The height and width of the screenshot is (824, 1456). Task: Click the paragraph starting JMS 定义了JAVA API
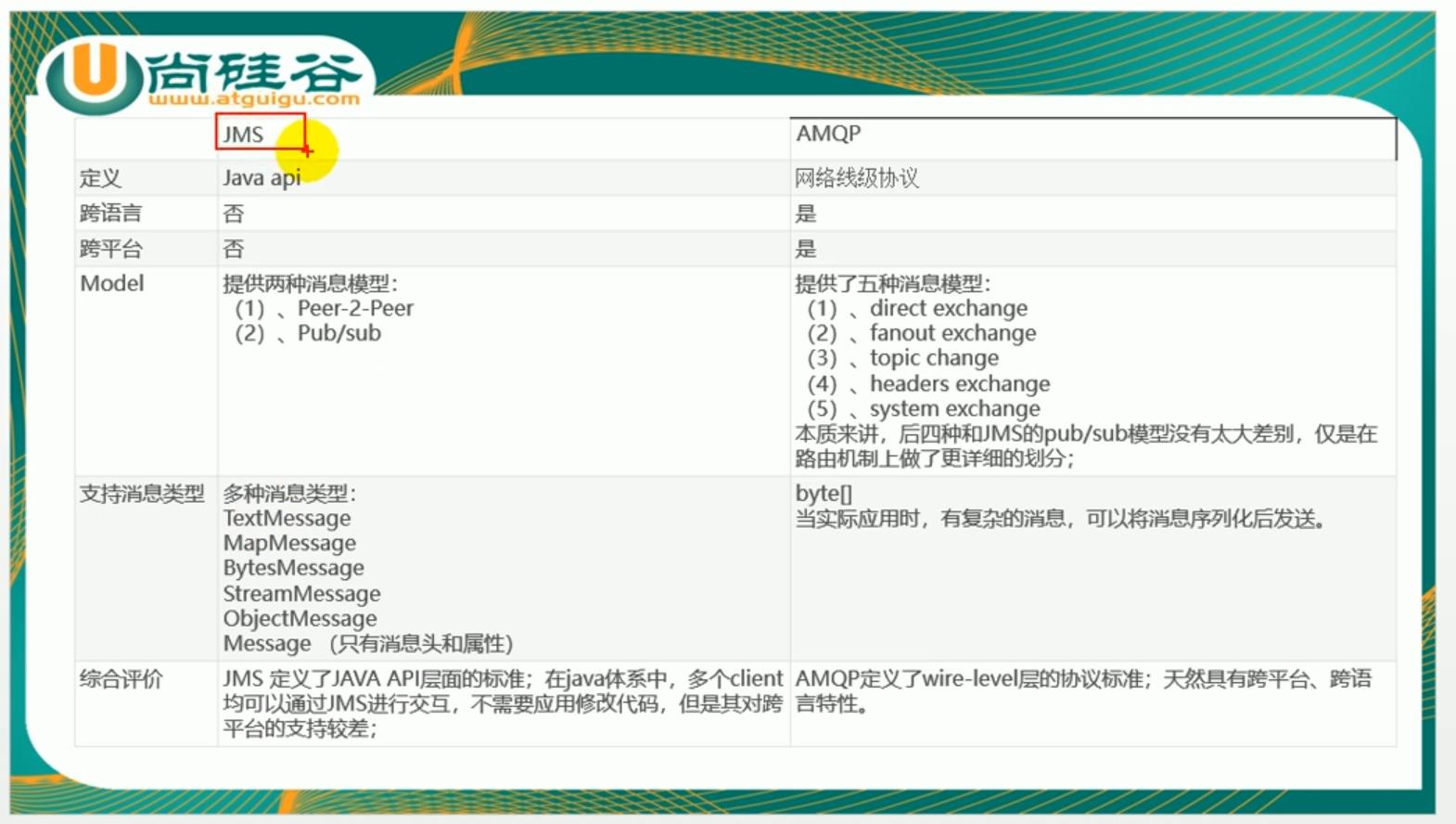503,704
